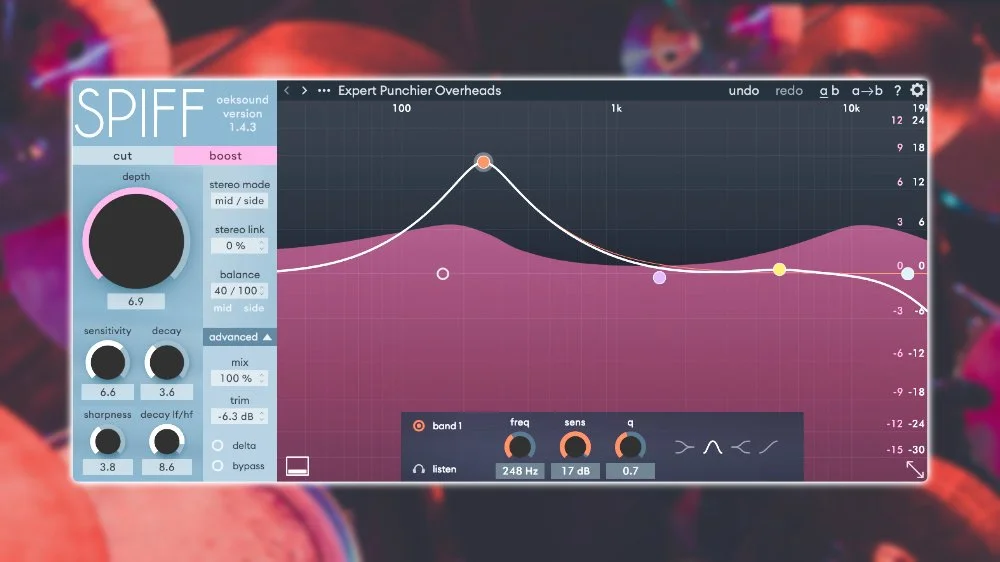
Task: Click the SPIFF logo
Action: (140, 113)
